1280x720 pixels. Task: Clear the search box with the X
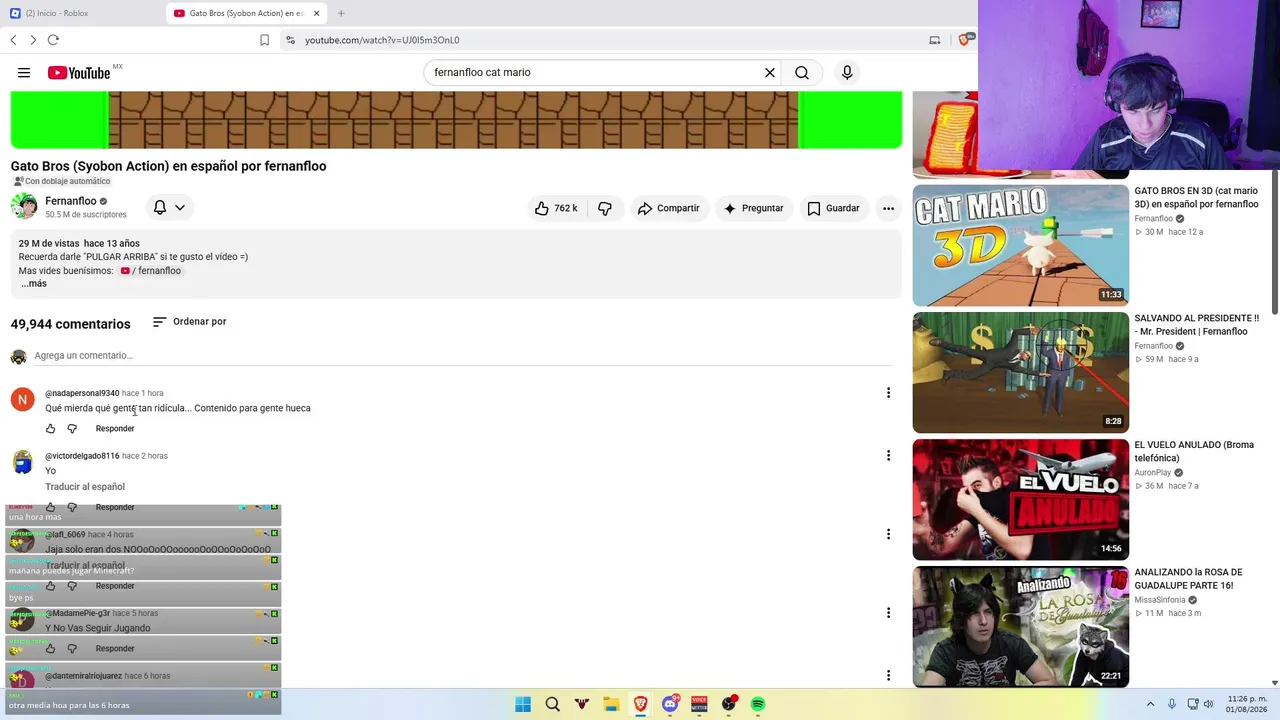click(770, 72)
